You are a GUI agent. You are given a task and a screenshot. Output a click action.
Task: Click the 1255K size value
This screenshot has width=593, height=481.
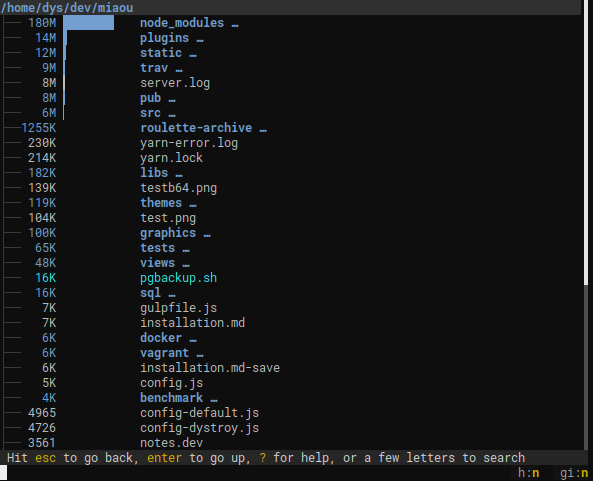(39, 128)
